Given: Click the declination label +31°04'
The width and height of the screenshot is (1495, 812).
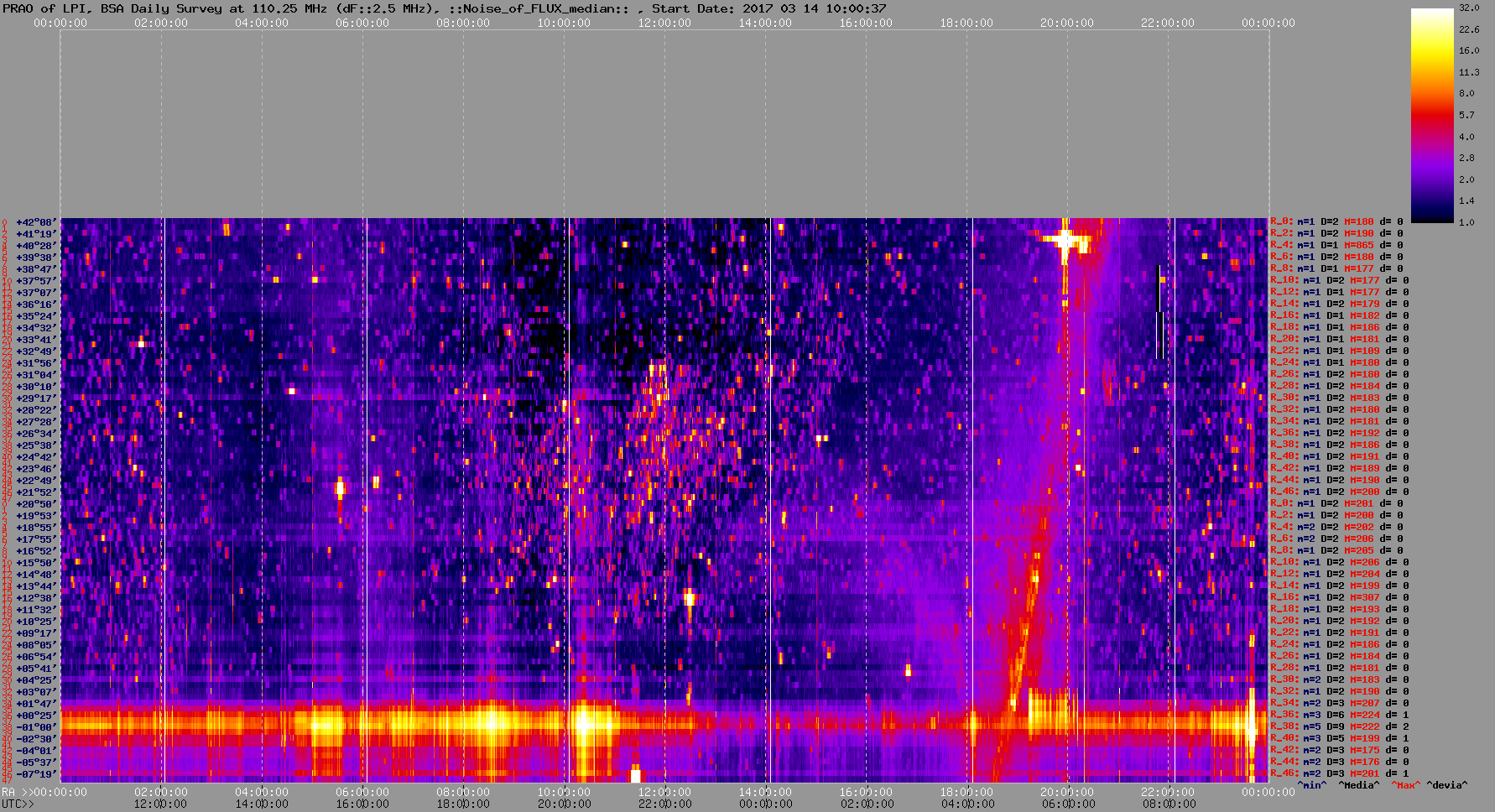Looking at the screenshot, I should [36, 375].
